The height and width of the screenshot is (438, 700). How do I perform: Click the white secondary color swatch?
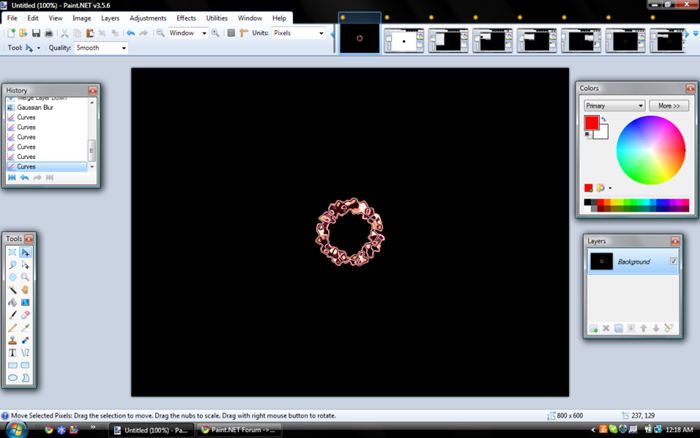pyautogui.click(x=603, y=133)
